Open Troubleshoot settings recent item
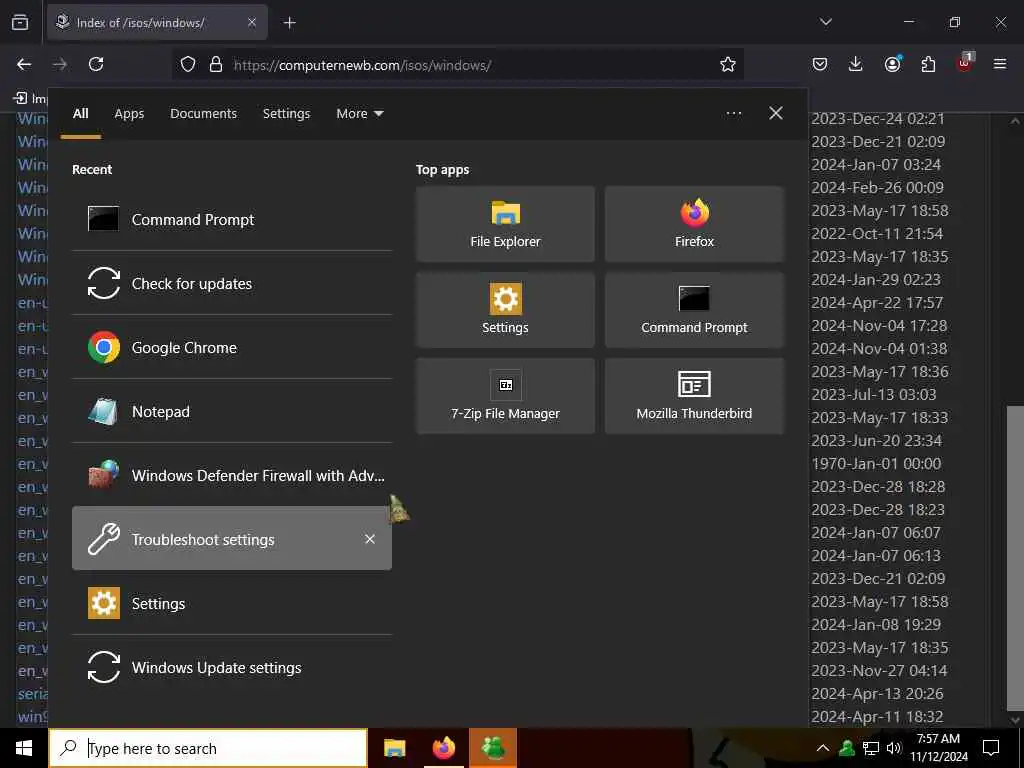 232,539
